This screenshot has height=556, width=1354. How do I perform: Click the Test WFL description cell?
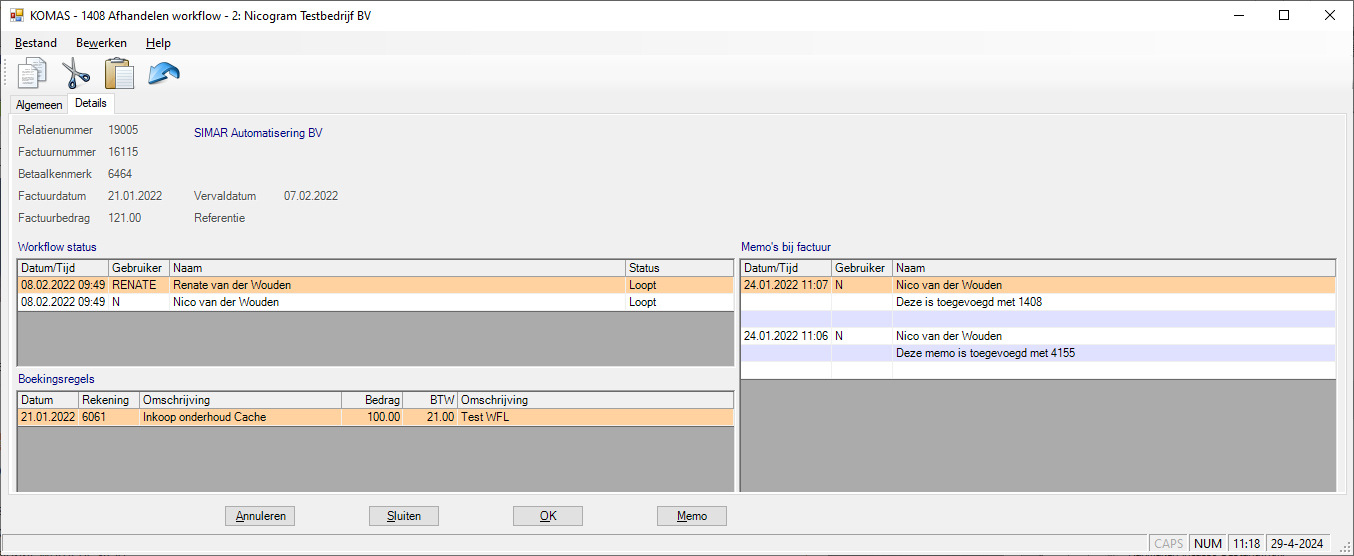click(x=595, y=417)
